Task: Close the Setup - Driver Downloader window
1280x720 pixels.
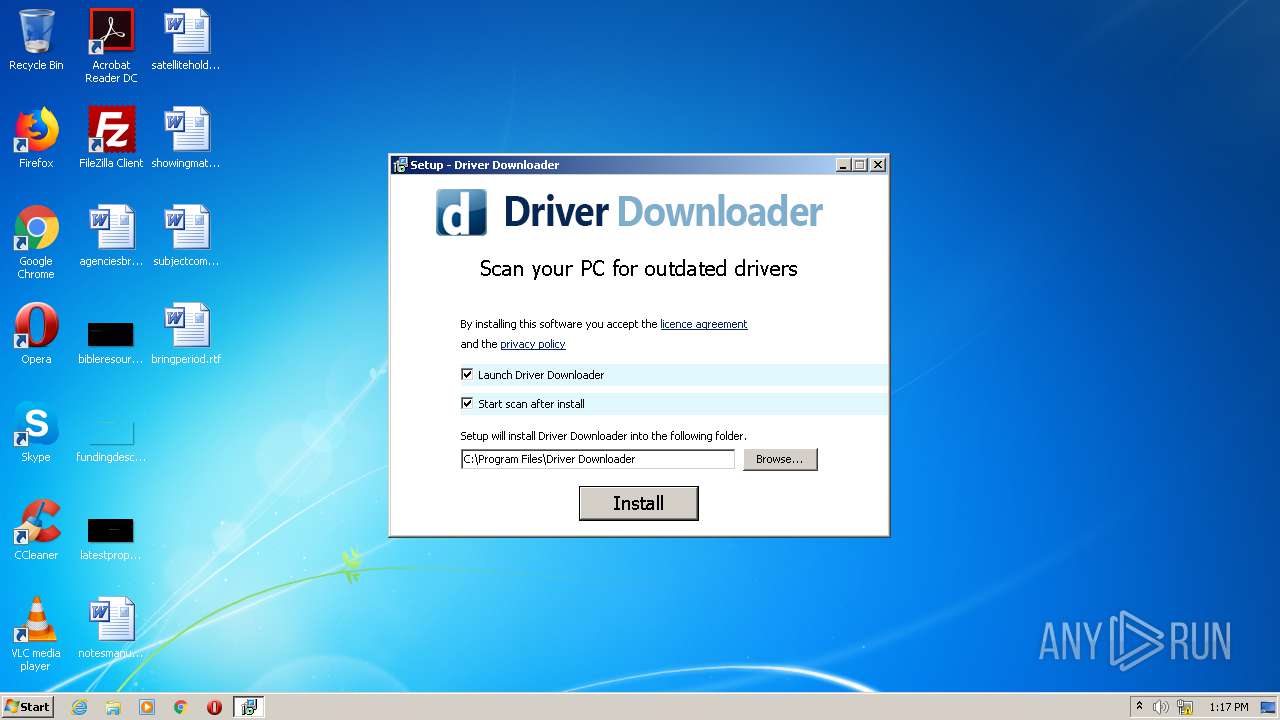Action: [x=878, y=165]
